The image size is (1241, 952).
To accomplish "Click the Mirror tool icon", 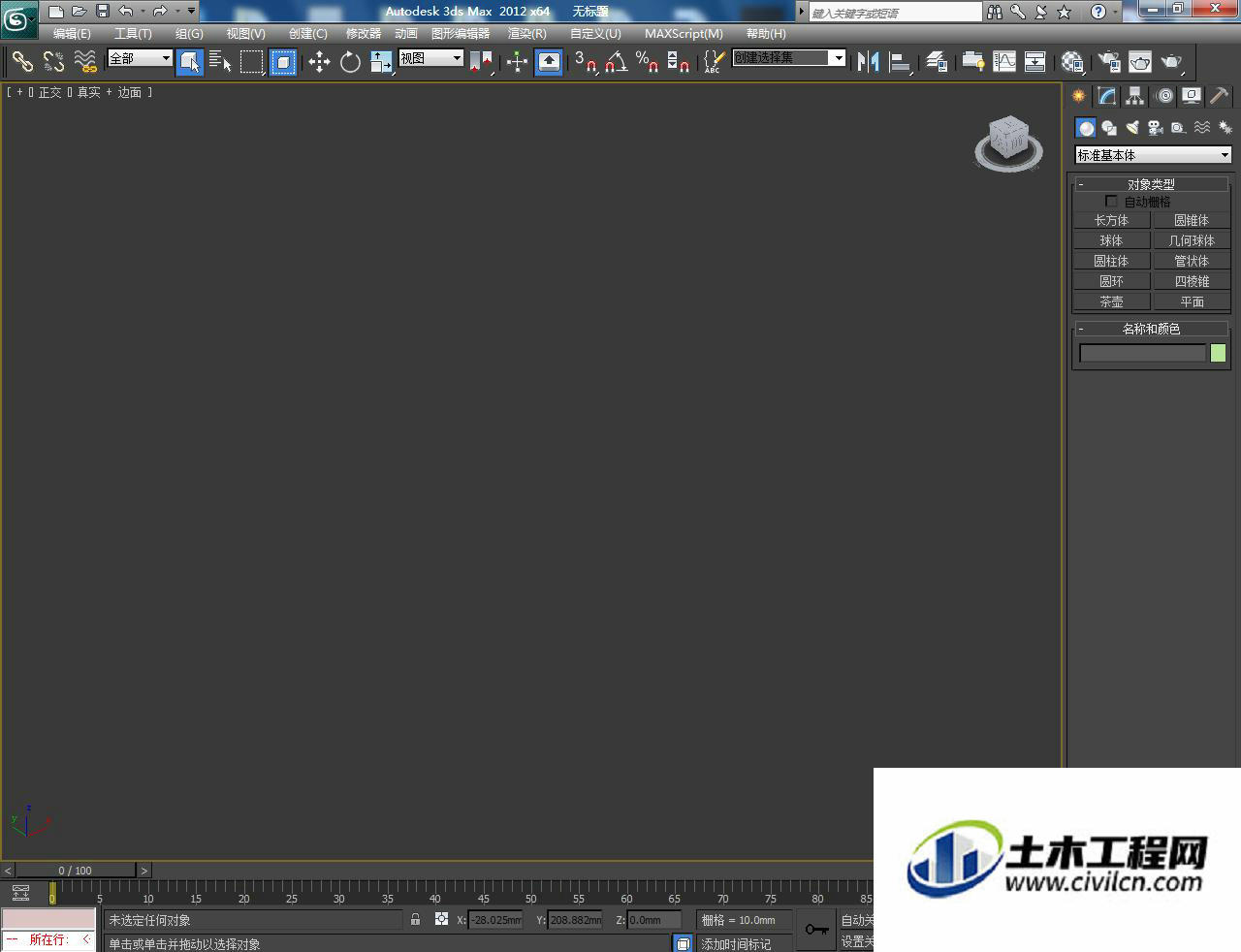I will (868, 62).
